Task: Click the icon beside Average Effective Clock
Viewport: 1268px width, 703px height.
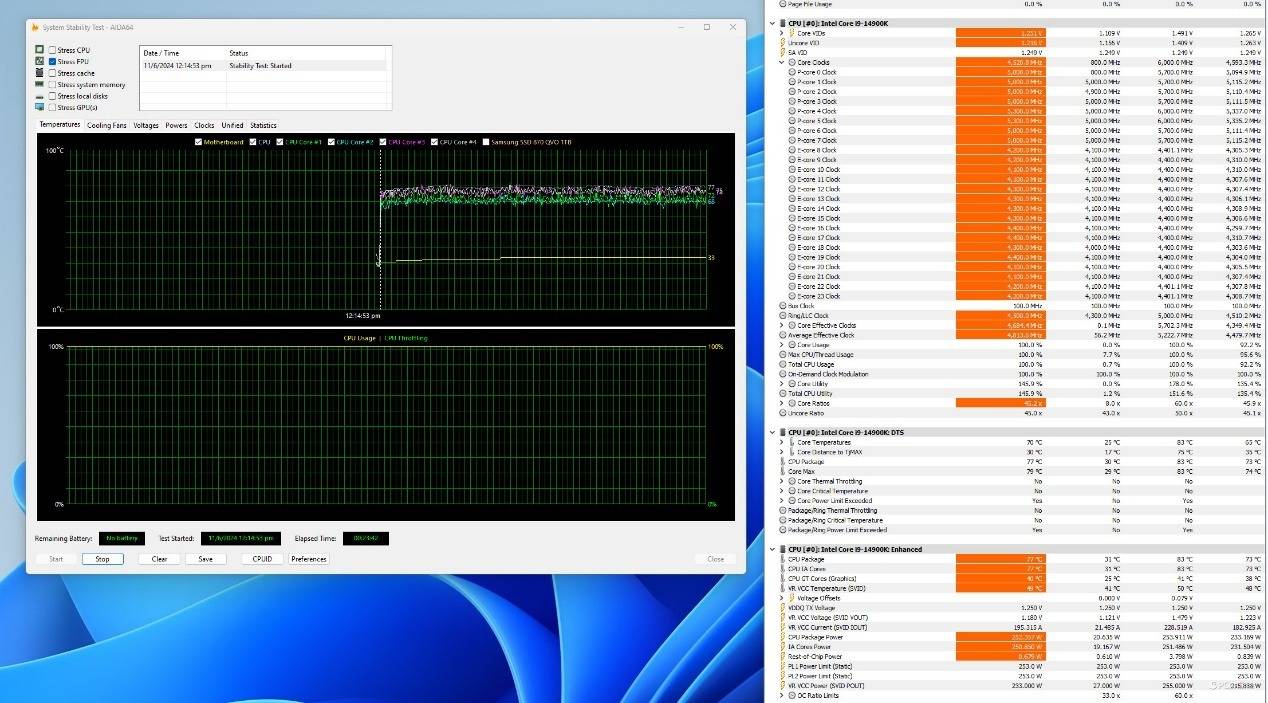Action: tap(783, 335)
